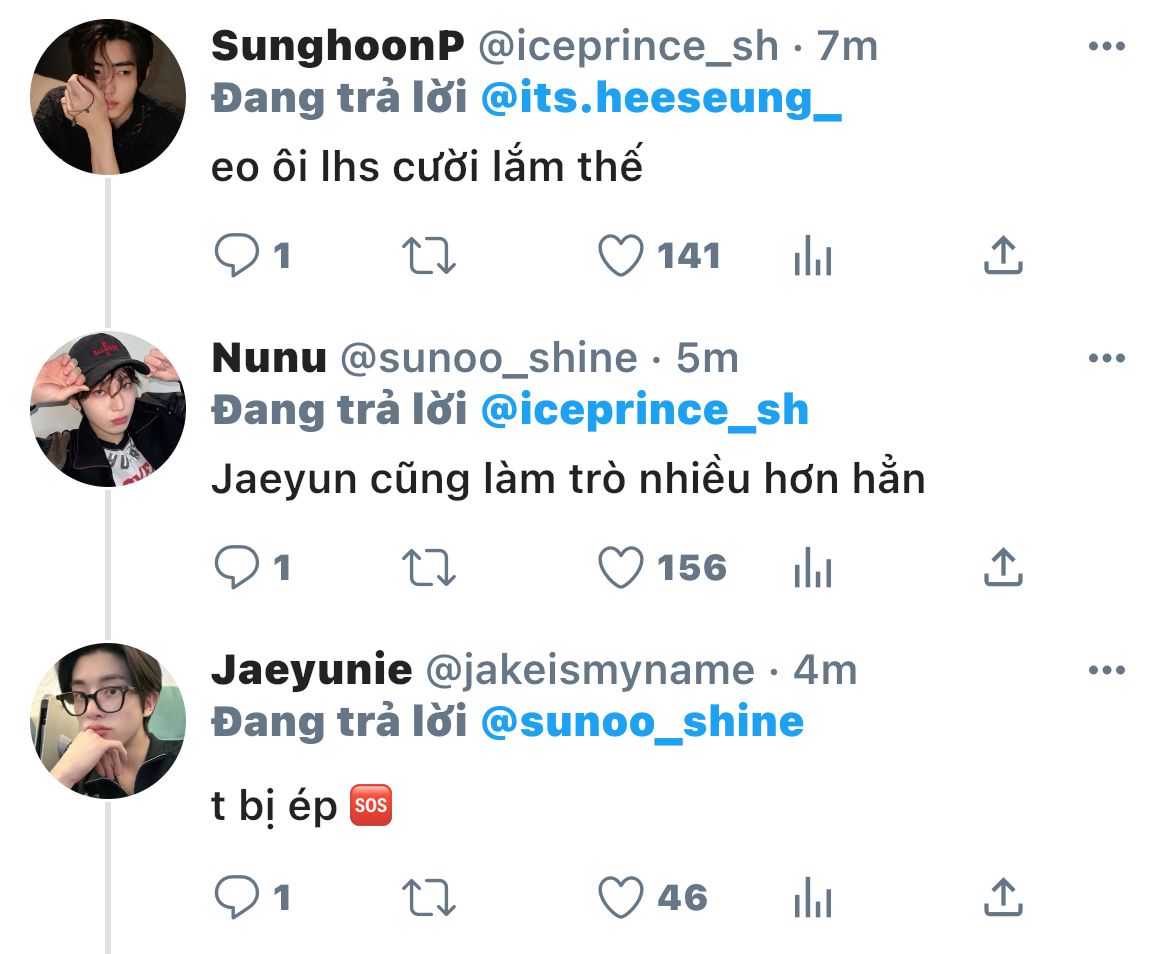Viewport: 1170px width, 954px height.
Task: View analytics for Jaeyunie's tweet
Action: pyautogui.click(x=812, y=899)
